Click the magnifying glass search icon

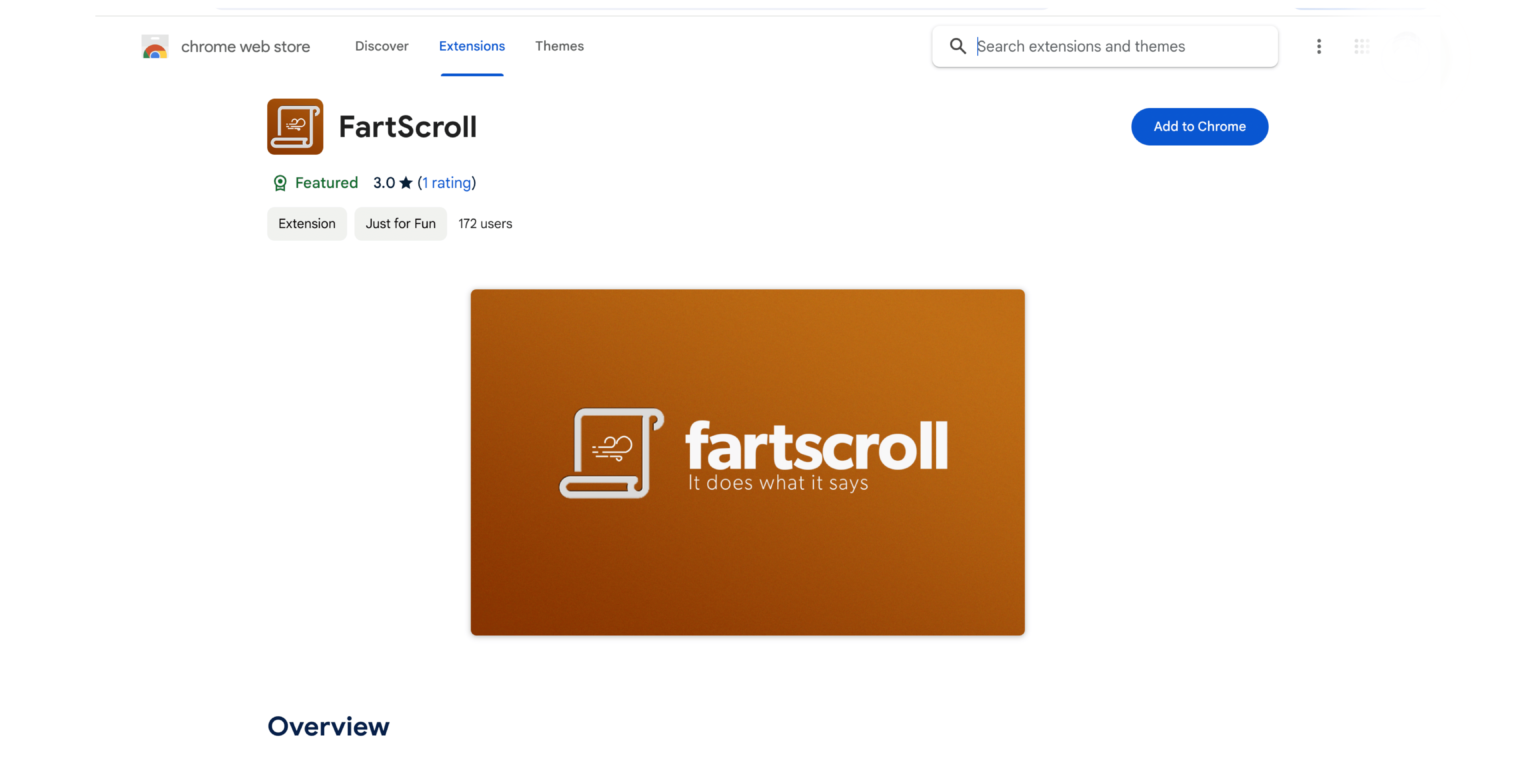click(957, 46)
